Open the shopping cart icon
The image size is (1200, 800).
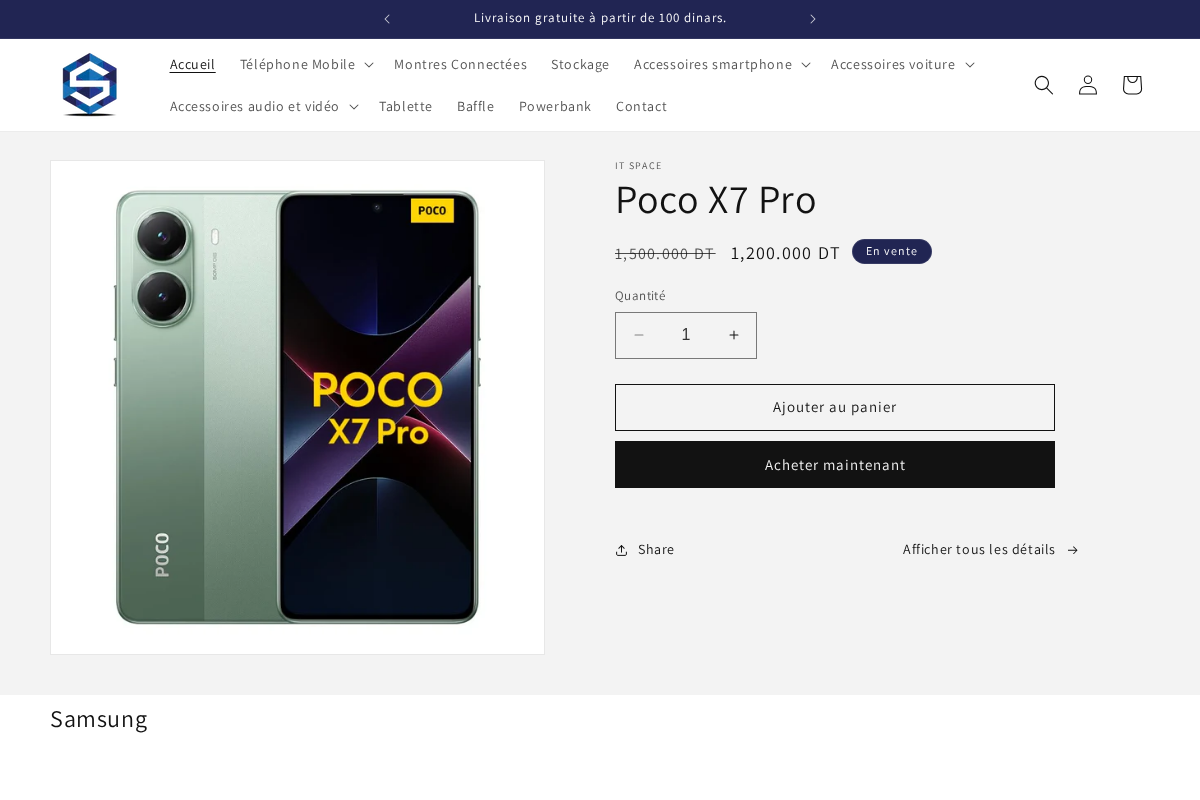(x=1131, y=85)
